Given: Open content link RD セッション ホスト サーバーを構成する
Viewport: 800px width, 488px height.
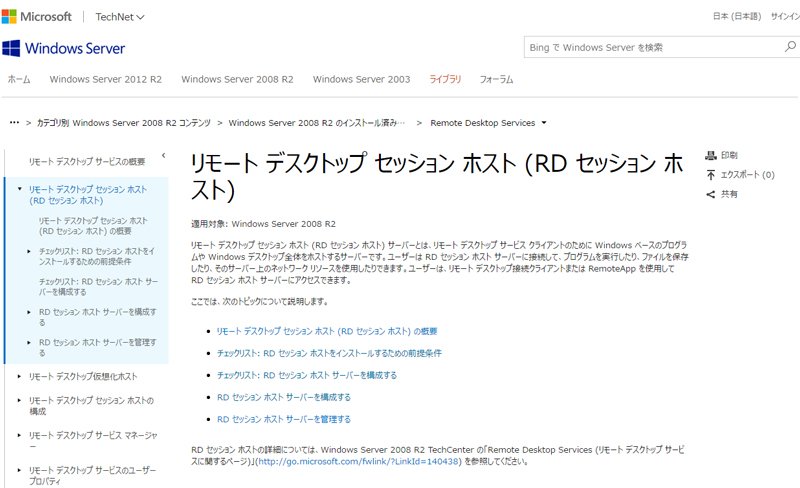Looking at the screenshot, I should 284,397.
